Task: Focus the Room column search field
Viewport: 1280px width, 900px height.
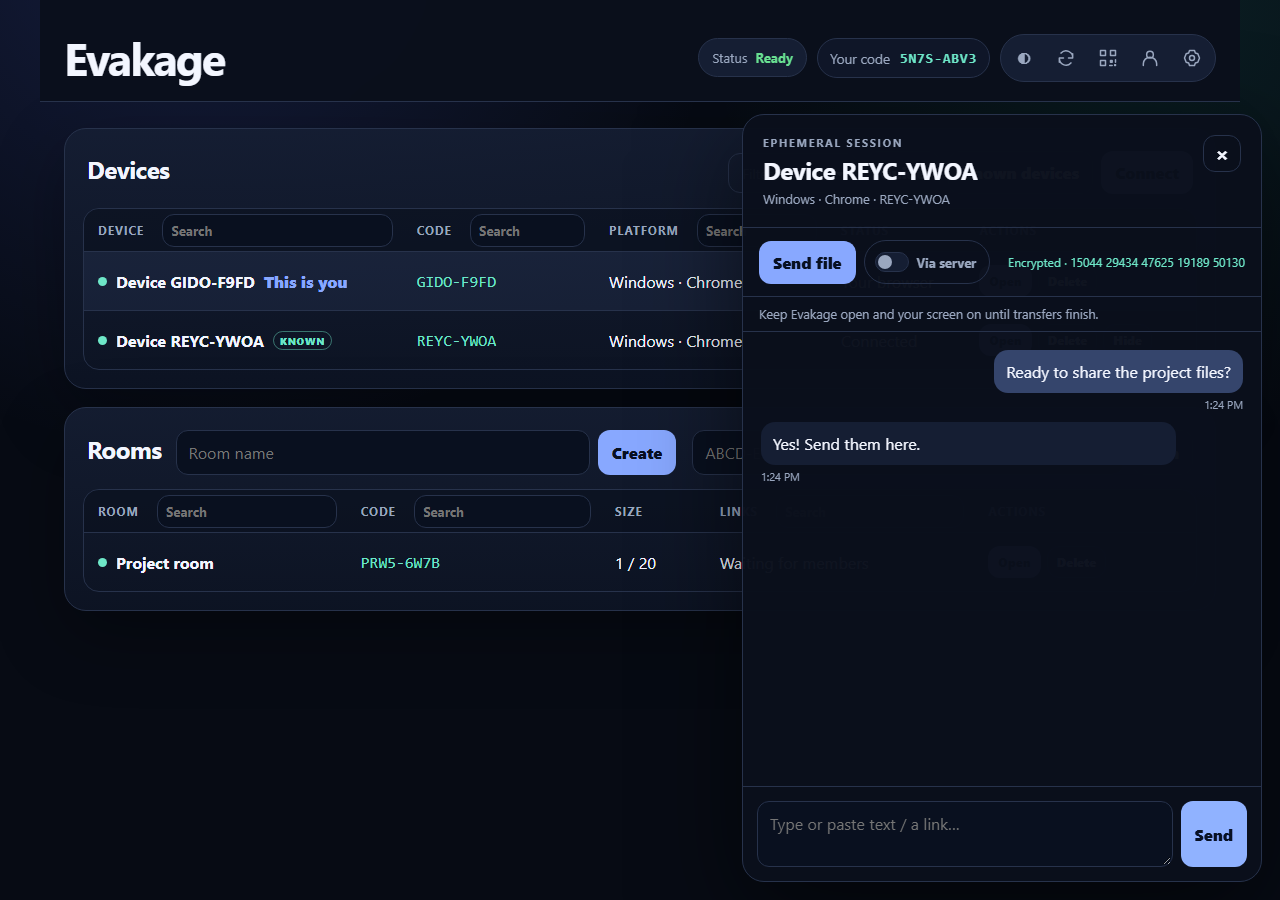Action: tap(246, 512)
